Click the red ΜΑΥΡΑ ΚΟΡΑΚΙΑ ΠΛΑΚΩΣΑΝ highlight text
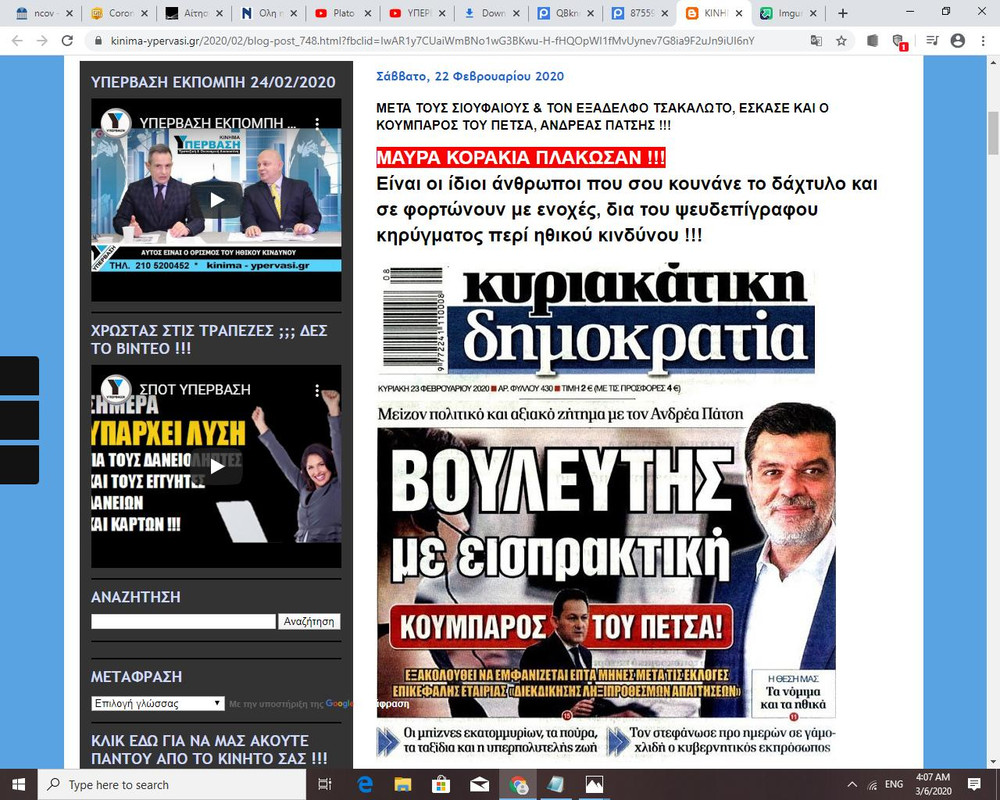The image size is (1000, 800). [520, 157]
